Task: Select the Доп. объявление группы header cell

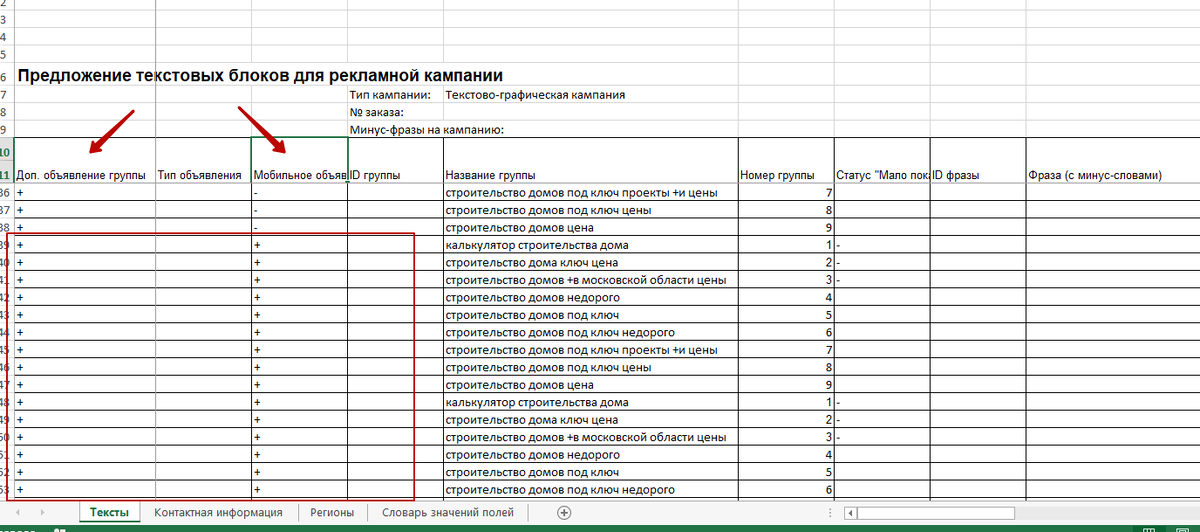Action: [x=85, y=160]
